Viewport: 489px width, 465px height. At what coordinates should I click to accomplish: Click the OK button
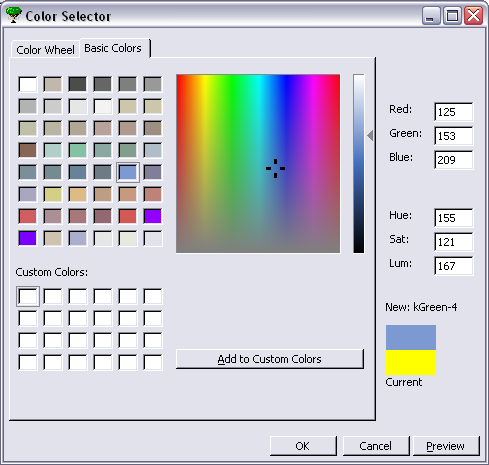303,446
